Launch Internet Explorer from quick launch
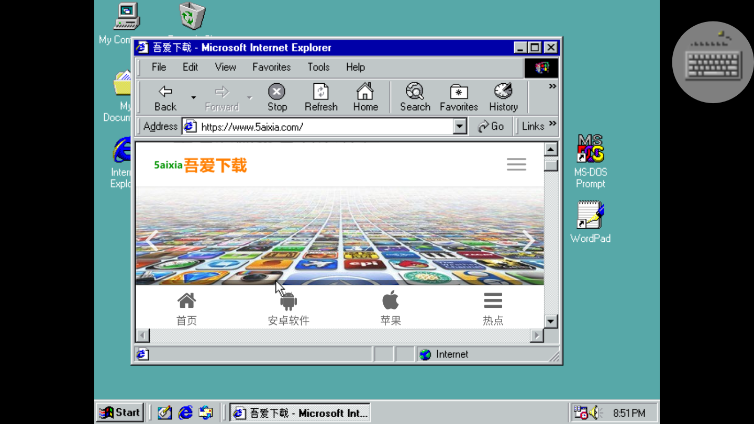Image resolution: width=754 pixels, height=424 pixels. 186,412
